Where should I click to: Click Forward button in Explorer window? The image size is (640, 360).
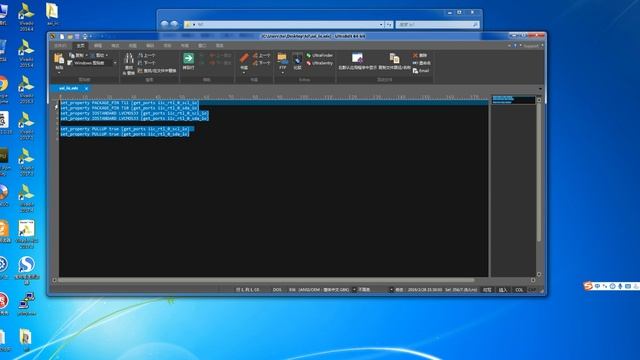click(x=174, y=24)
